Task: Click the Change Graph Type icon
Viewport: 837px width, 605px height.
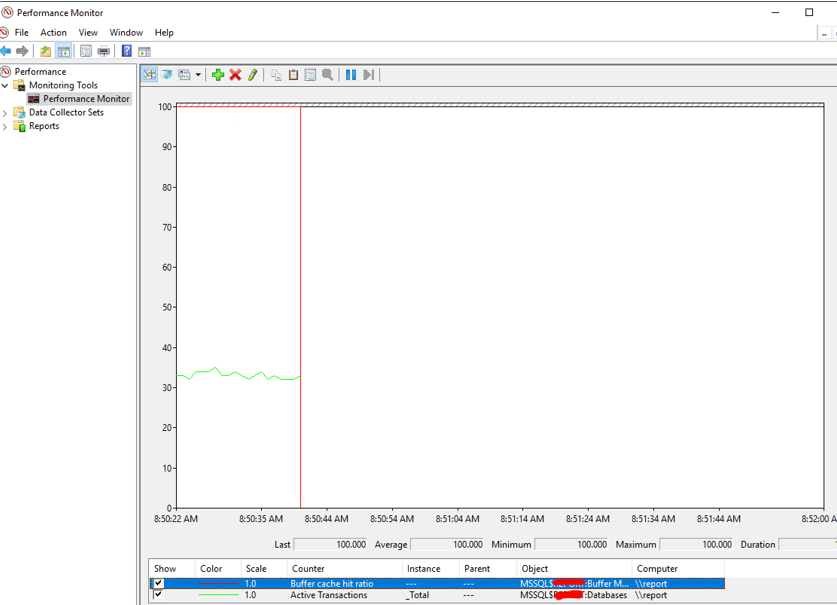Action: point(185,75)
